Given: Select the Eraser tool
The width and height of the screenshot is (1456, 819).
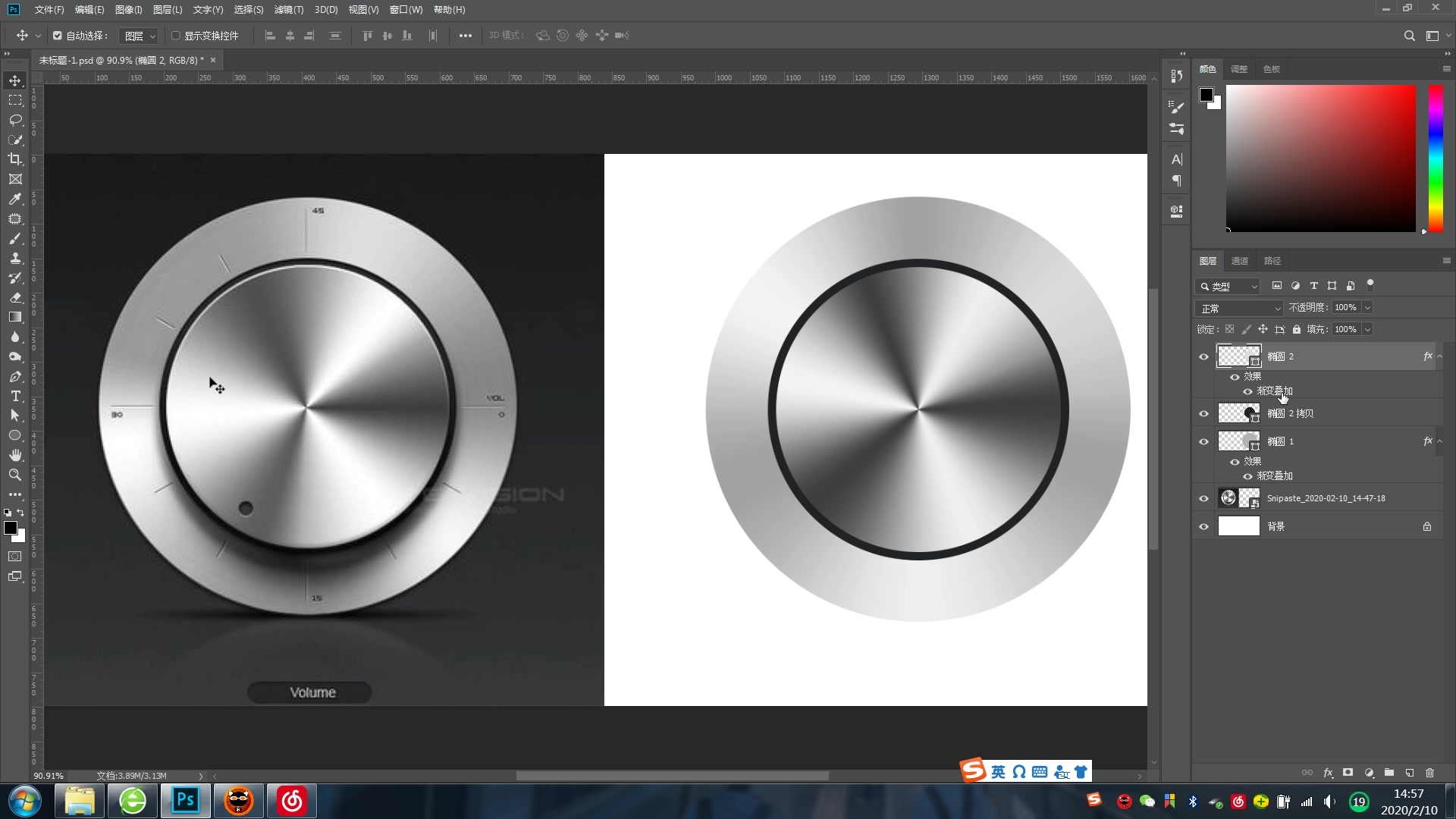Looking at the screenshot, I should [x=15, y=298].
